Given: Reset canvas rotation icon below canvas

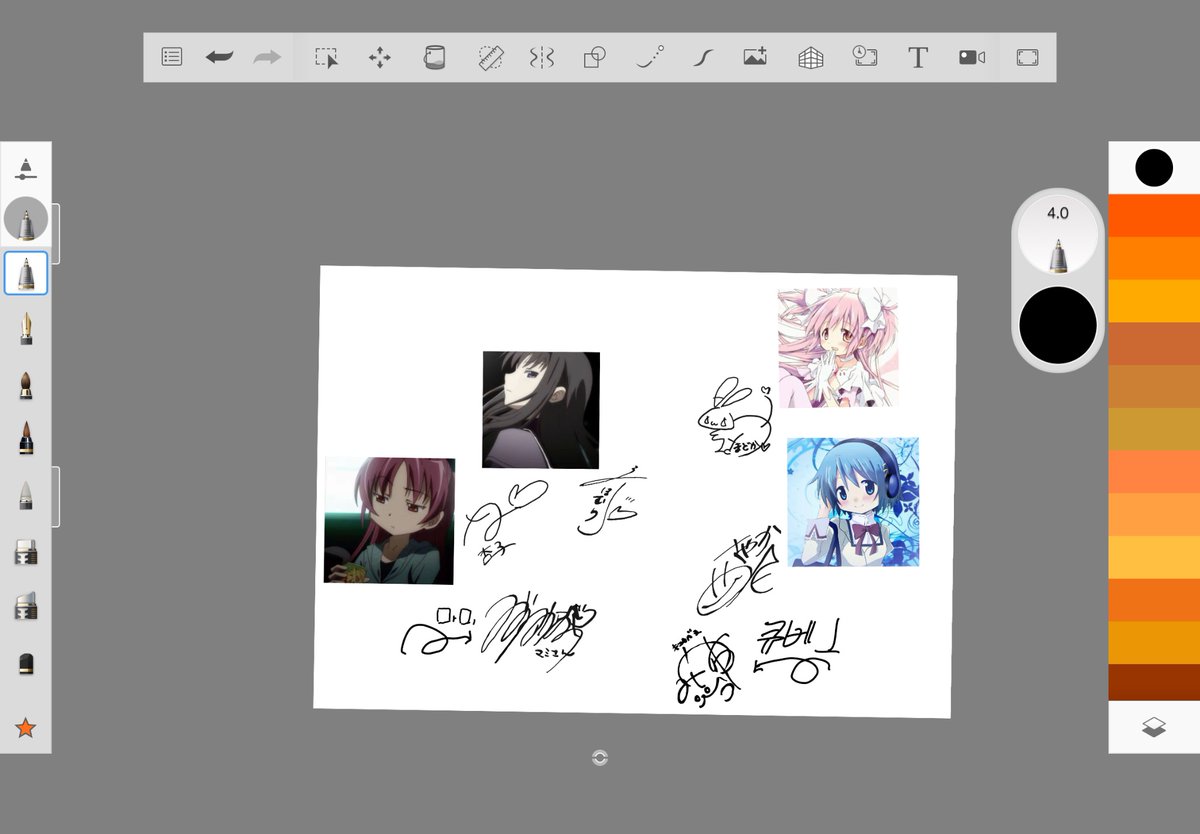Looking at the screenshot, I should coord(600,758).
